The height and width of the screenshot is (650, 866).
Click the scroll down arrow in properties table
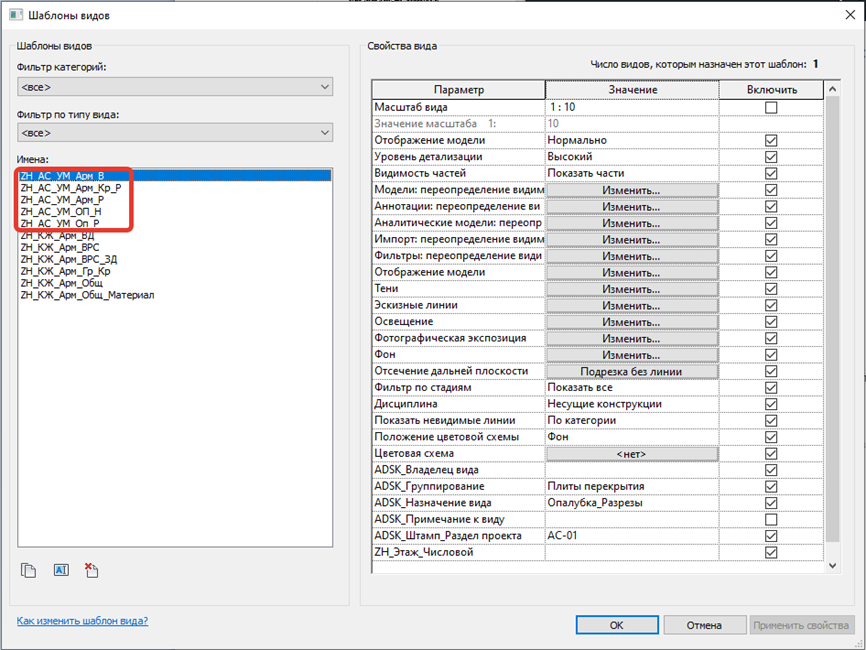(x=832, y=566)
